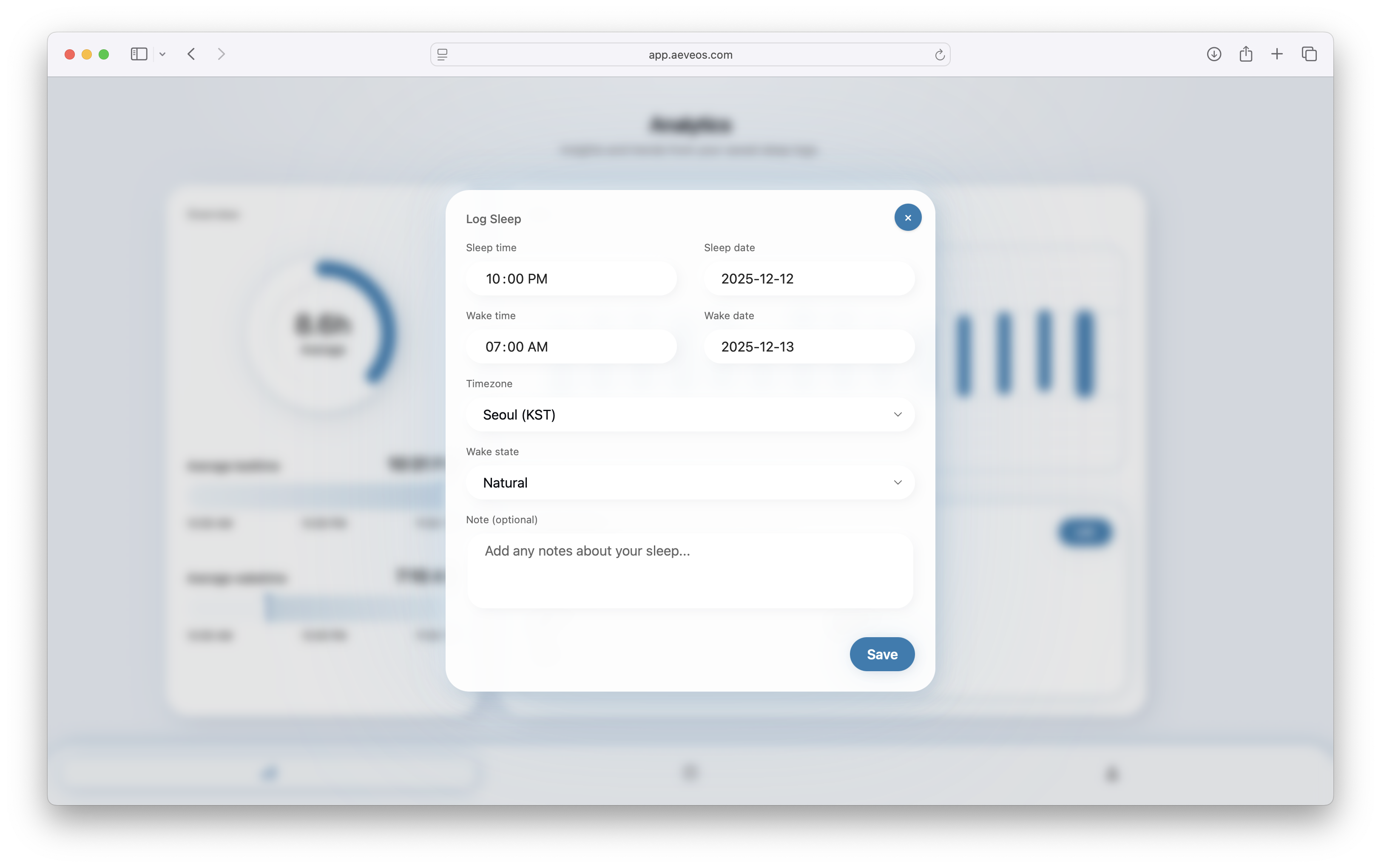Click the Share icon in the toolbar
The image size is (1381, 868).
click(1245, 54)
